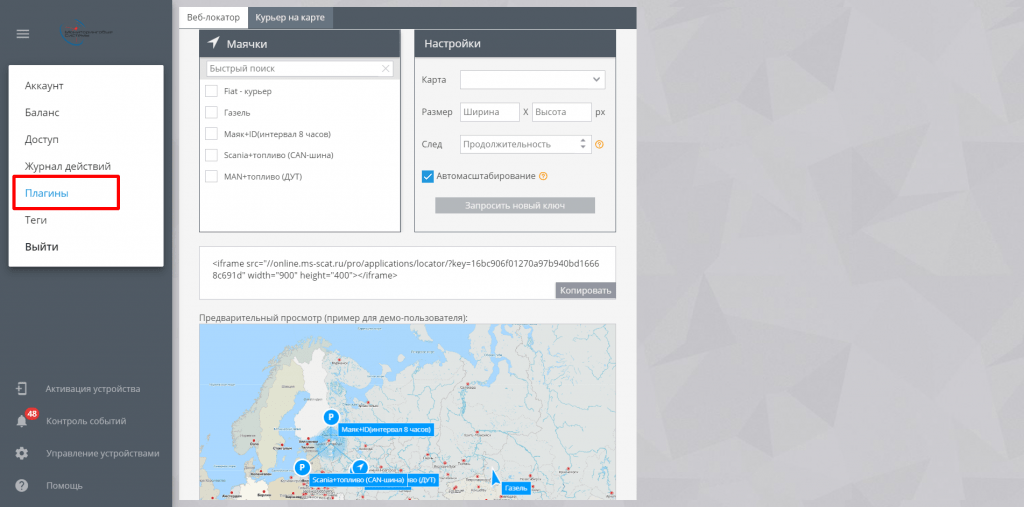Click the device management gear icon
Image resolution: width=1024 pixels, height=507 pixels.
click(x=21, y=453)
